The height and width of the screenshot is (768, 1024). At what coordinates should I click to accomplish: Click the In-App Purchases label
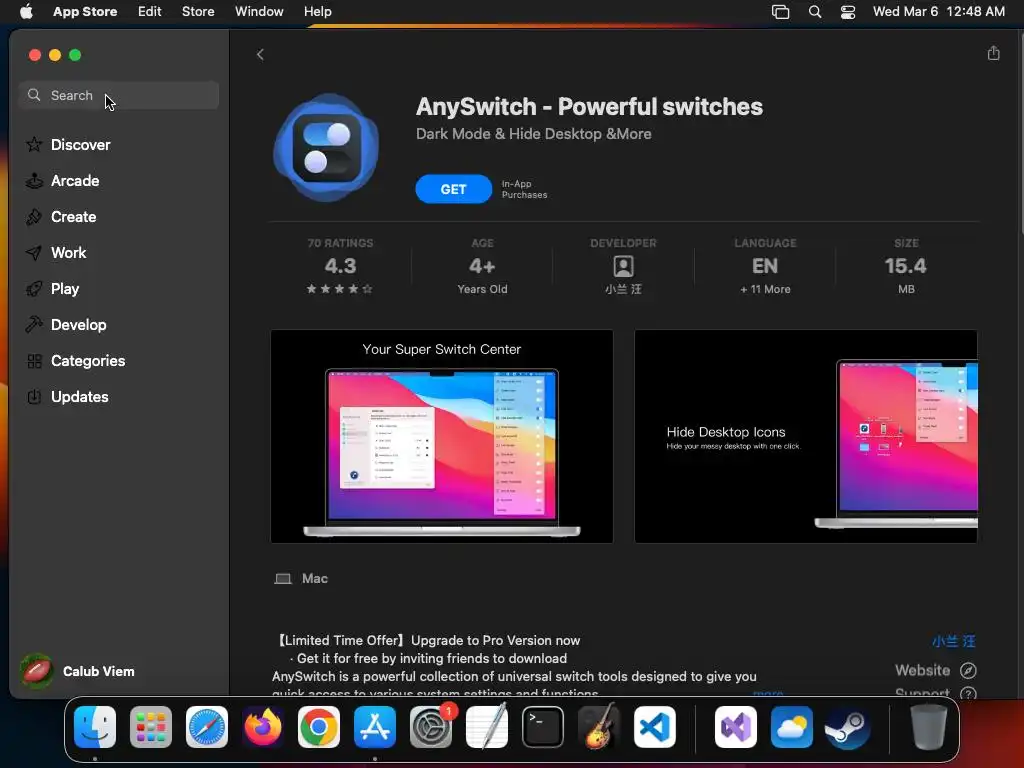click(x=524, y=189)
